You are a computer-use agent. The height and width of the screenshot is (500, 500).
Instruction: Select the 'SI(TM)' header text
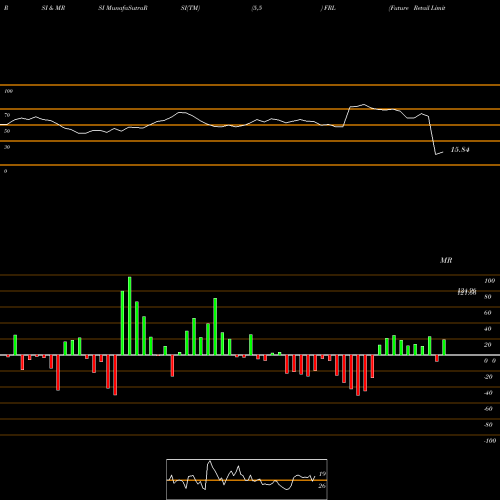(190, 8)
